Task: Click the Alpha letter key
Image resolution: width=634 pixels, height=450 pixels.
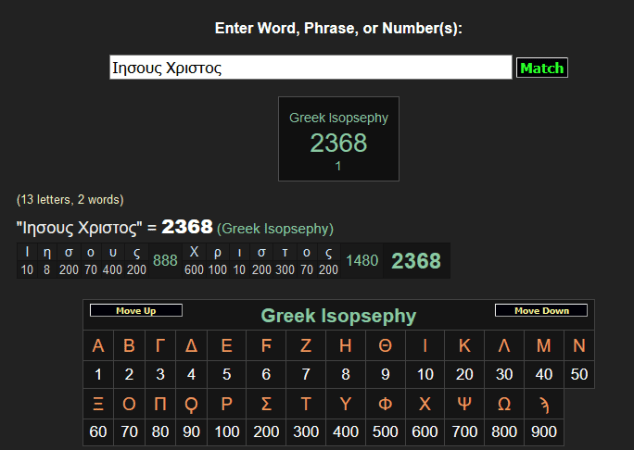Action: click(x=98, y=346)
